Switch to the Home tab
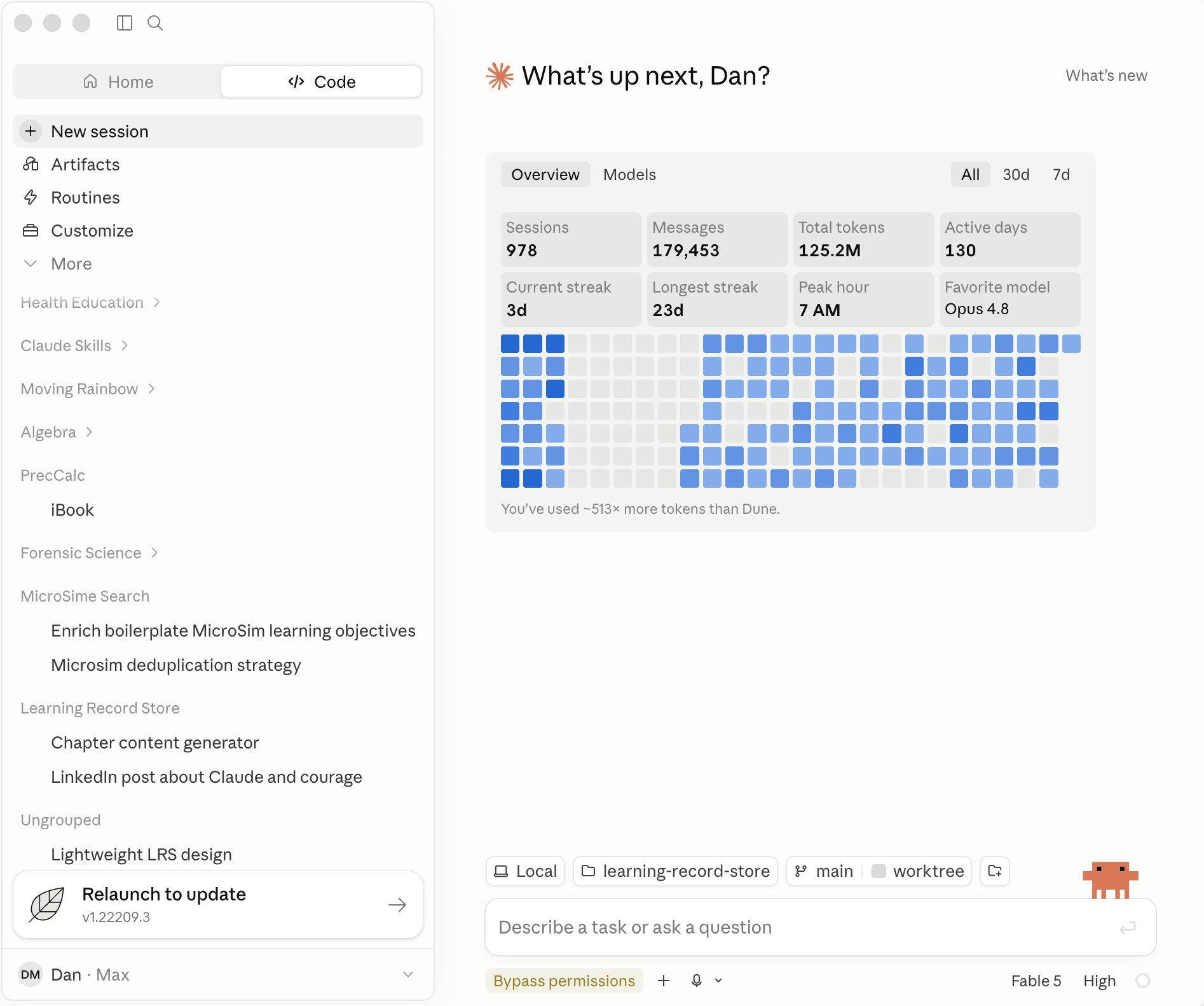The width and height of the screenshot is (1204, 1006). [118, 81]
